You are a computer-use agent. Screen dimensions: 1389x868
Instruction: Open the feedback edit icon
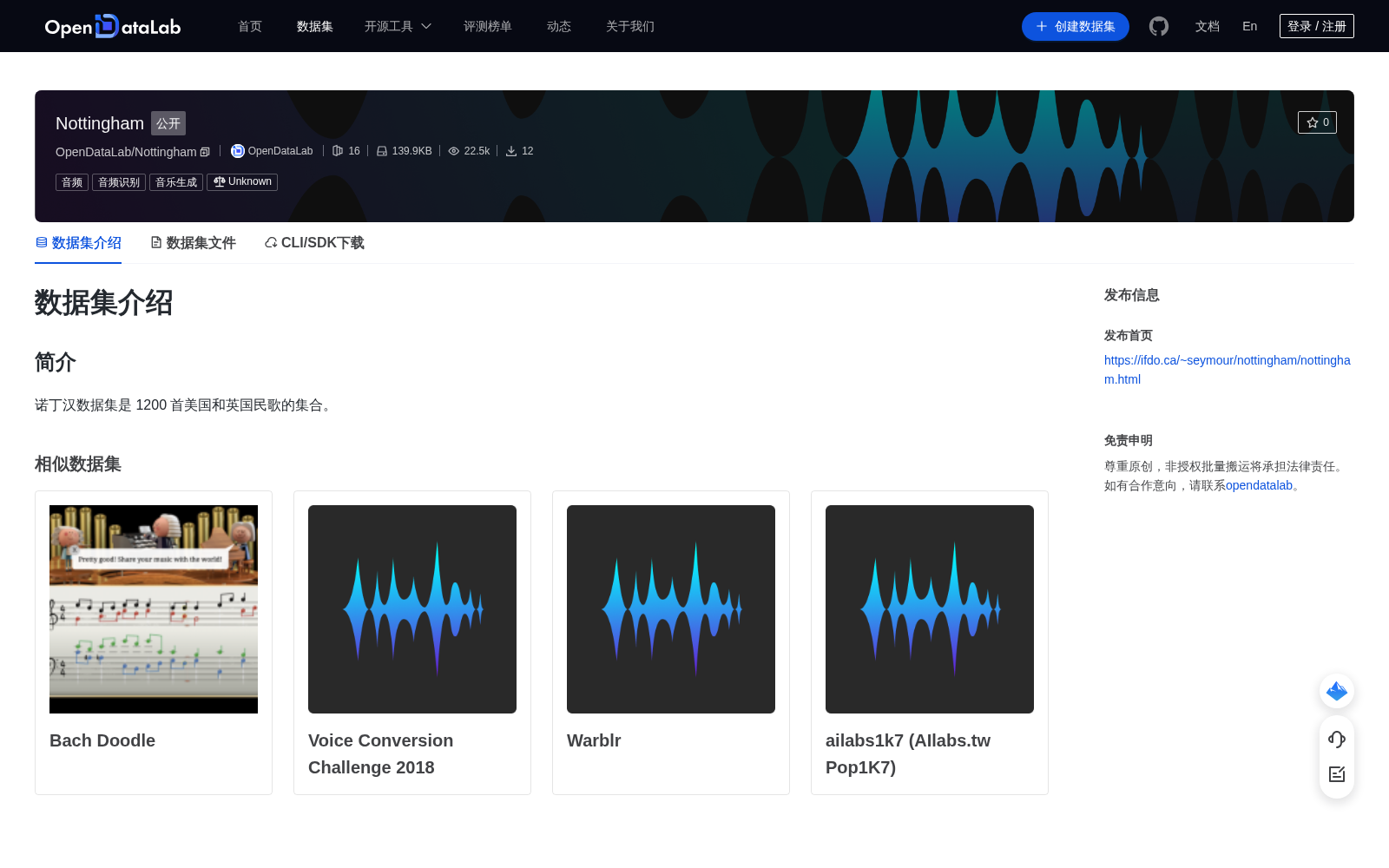pyautogui.click(x=1337, y=774)
